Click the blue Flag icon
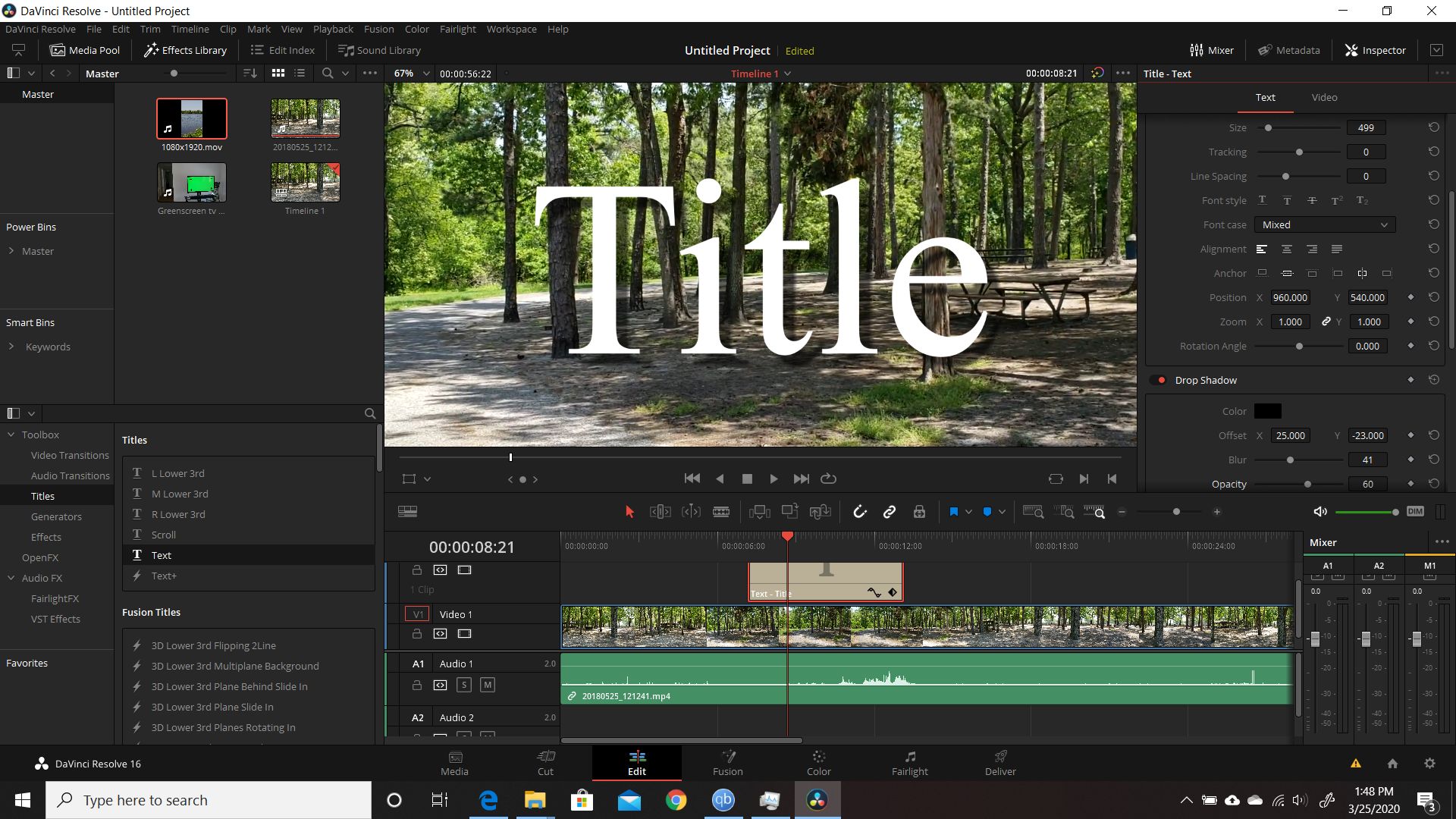 [954, 512]
